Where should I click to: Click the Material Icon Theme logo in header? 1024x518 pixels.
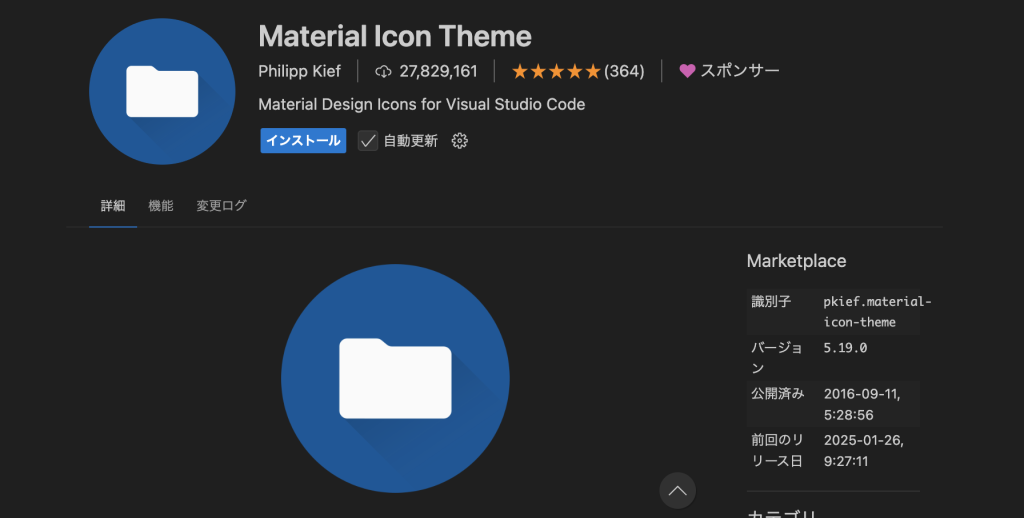[x=162, y=91]
